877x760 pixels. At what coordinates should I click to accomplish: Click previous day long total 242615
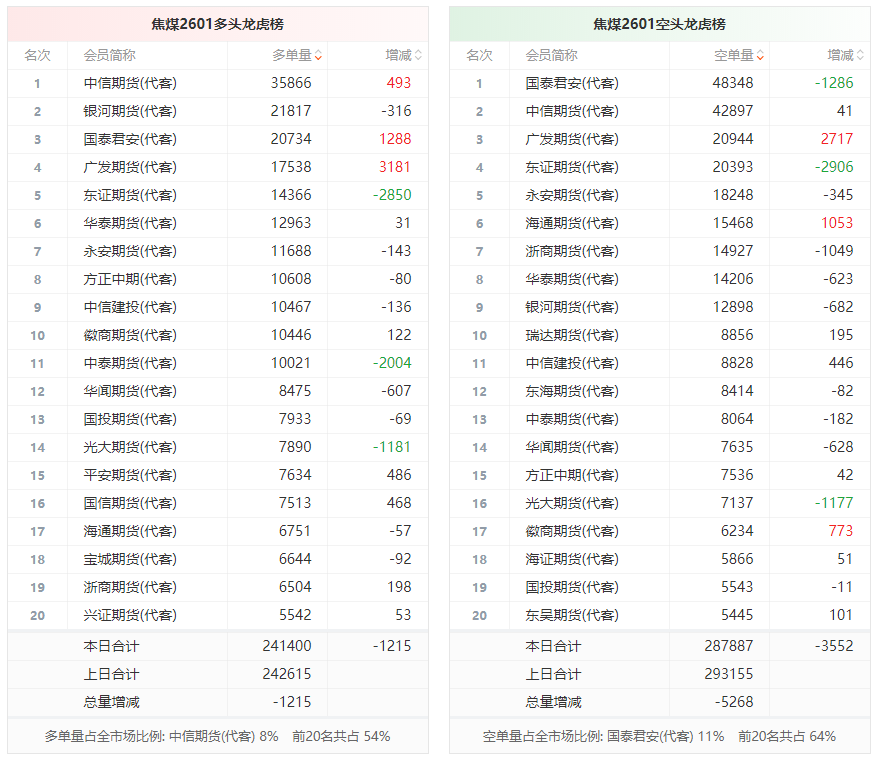287,674
